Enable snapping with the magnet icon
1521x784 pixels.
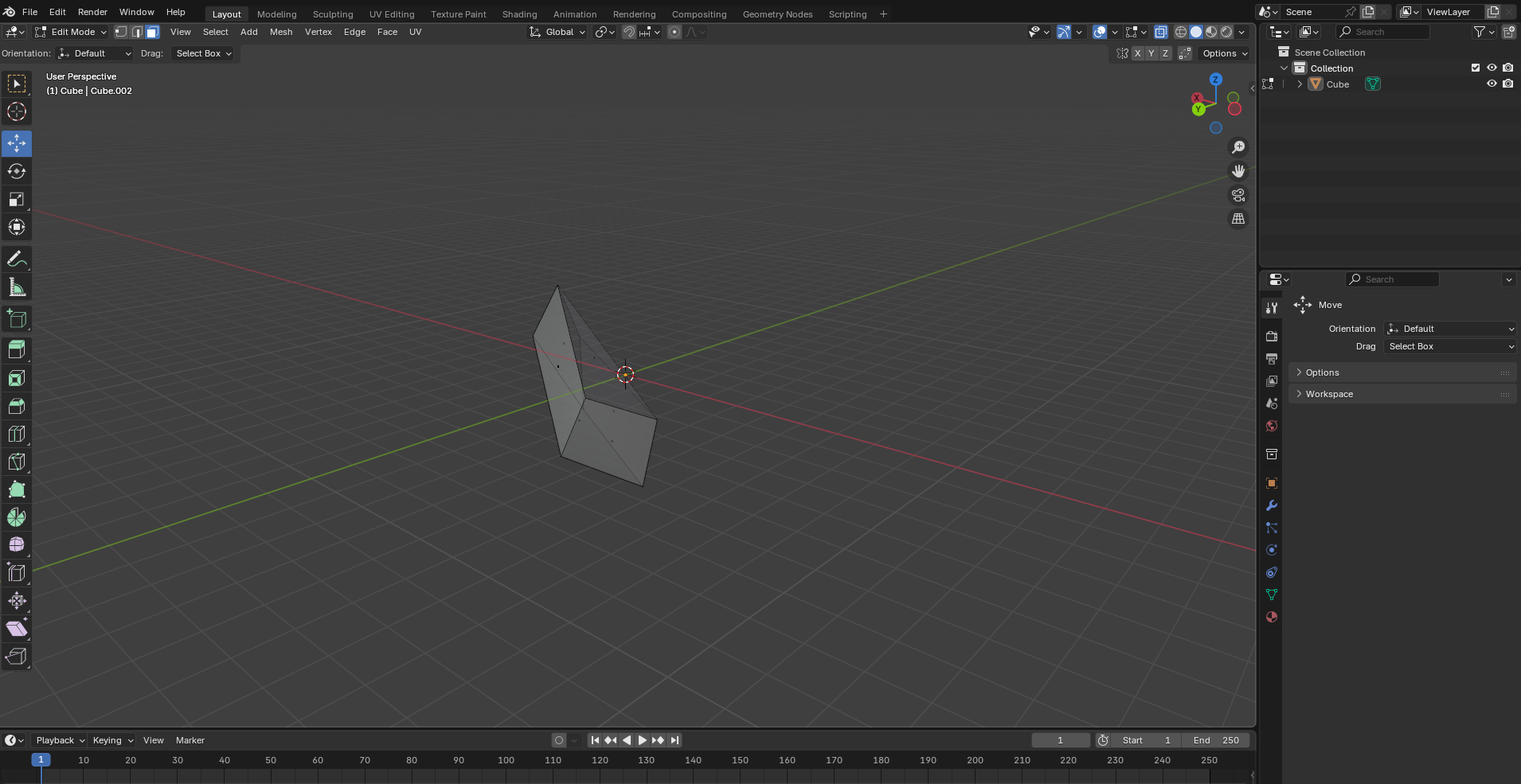tap(628, 32)
